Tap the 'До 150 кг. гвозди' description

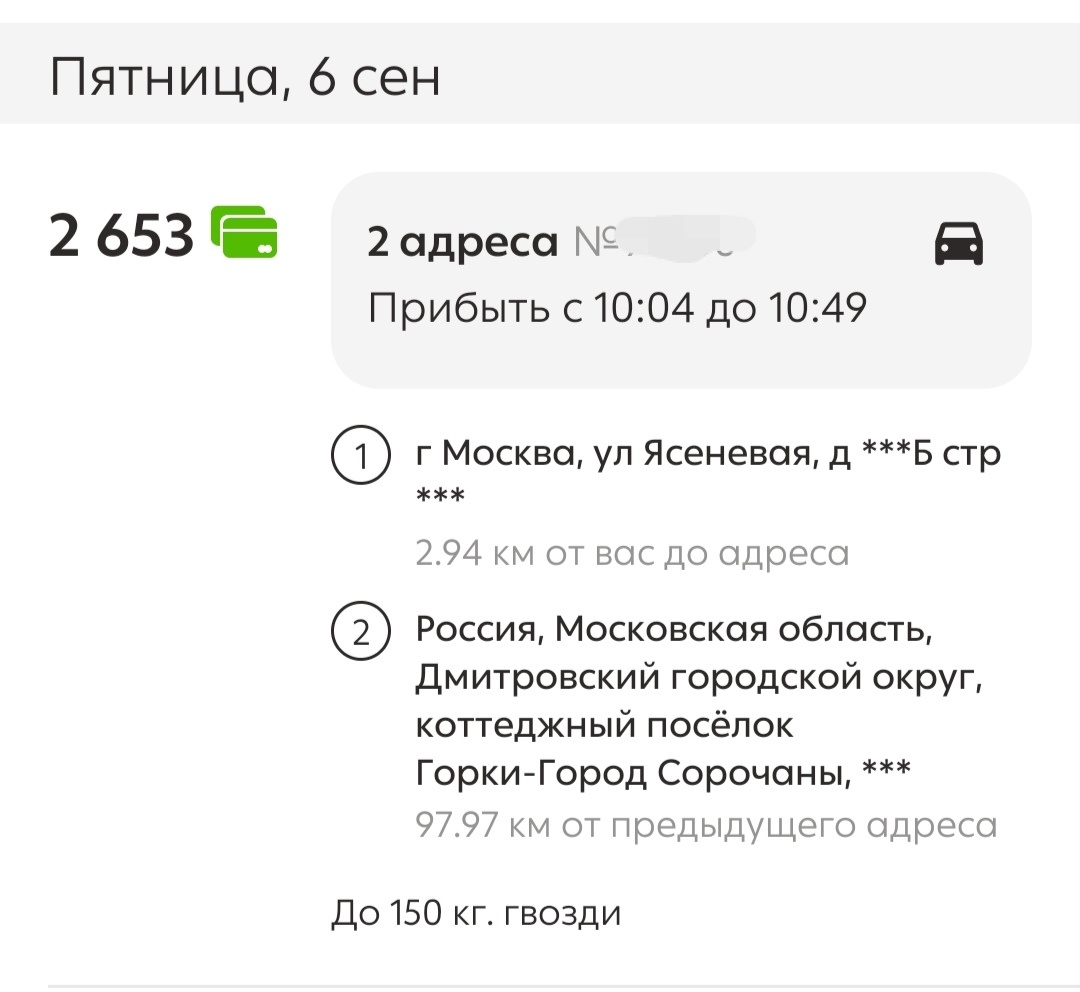pos(476,913)
